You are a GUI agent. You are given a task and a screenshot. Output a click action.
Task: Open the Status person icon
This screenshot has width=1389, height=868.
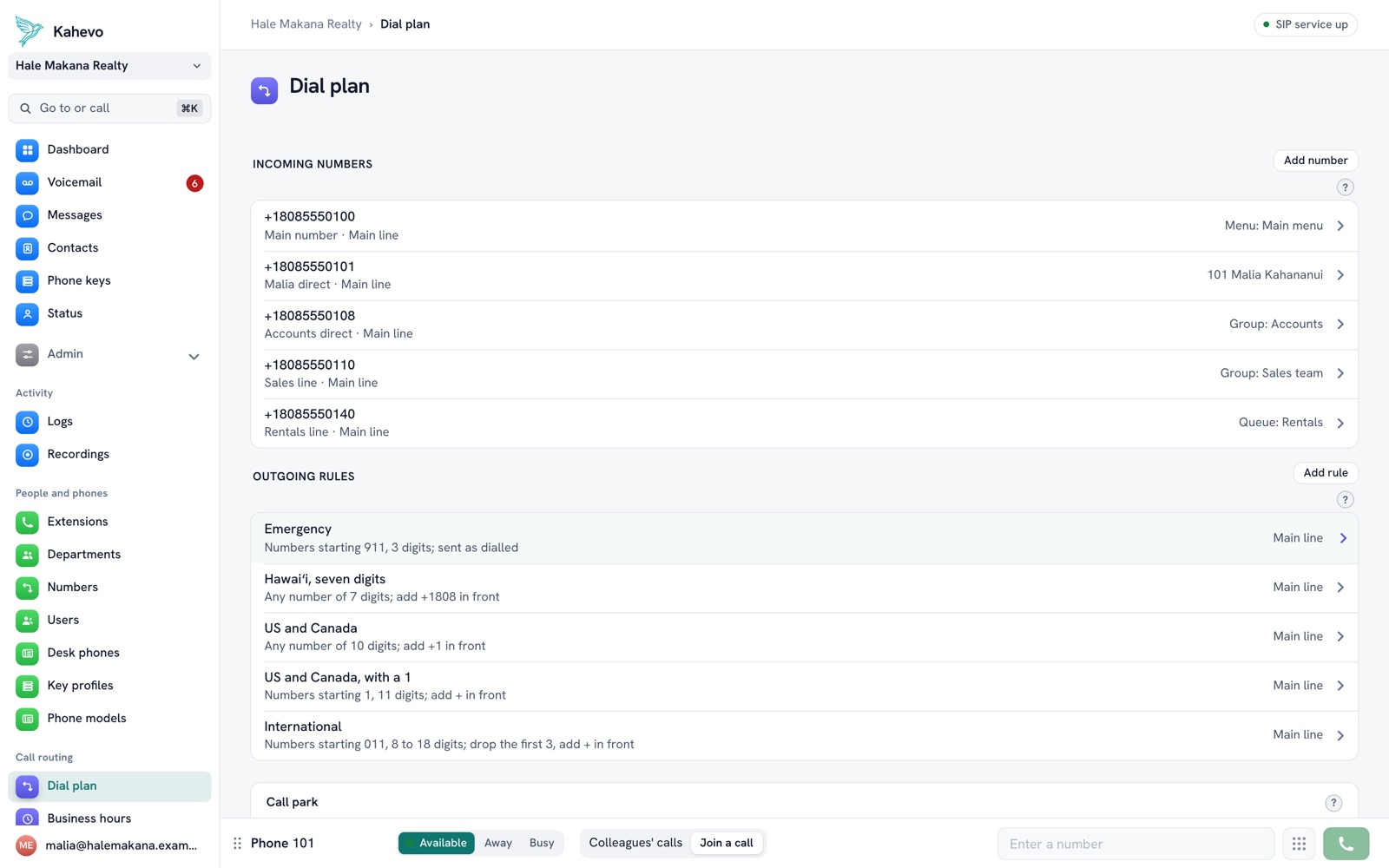27,314
